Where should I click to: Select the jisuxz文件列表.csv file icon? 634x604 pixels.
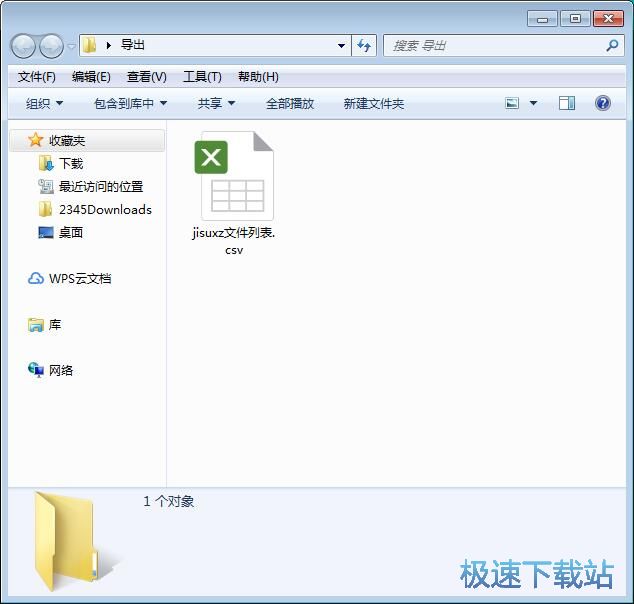tap(234, 176)
